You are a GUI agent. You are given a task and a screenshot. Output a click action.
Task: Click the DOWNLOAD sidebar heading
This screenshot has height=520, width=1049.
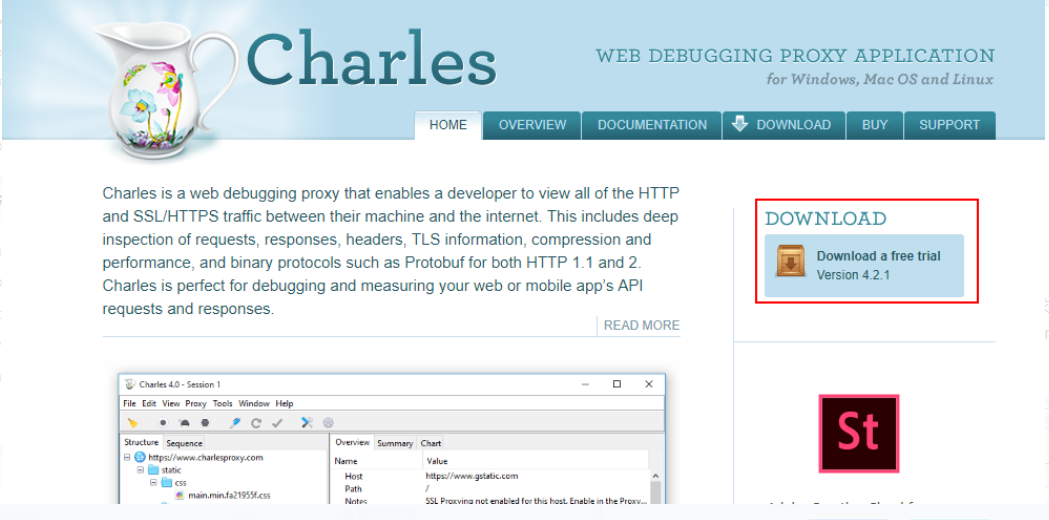coord(826,219)
